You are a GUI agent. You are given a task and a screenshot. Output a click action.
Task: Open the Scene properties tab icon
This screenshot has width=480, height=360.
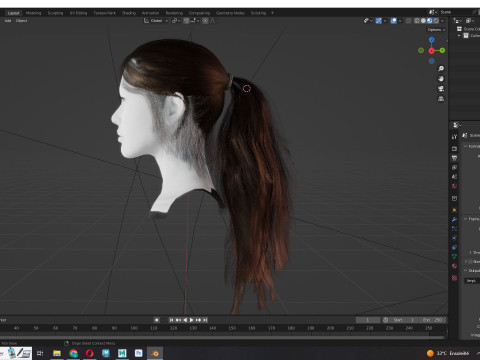coord(454,177)
